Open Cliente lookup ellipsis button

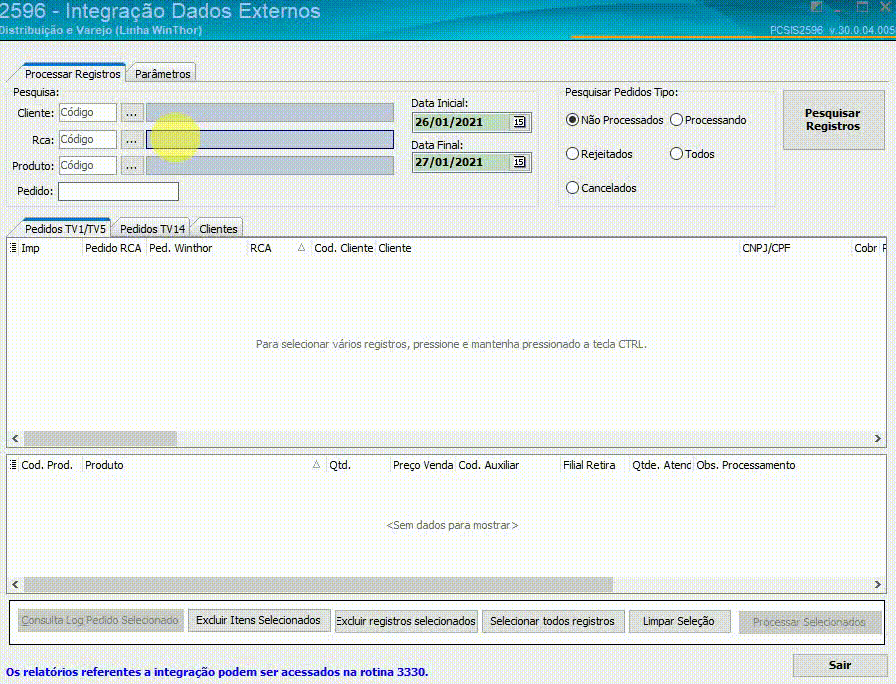point(131,113)
